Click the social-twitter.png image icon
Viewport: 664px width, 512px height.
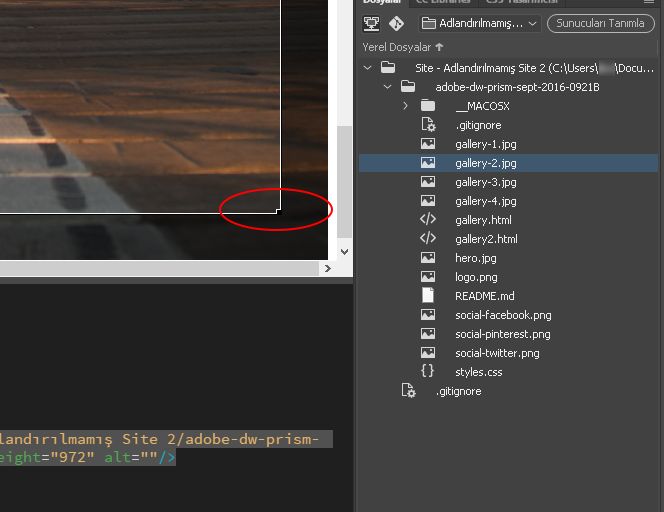pos(428,352)
